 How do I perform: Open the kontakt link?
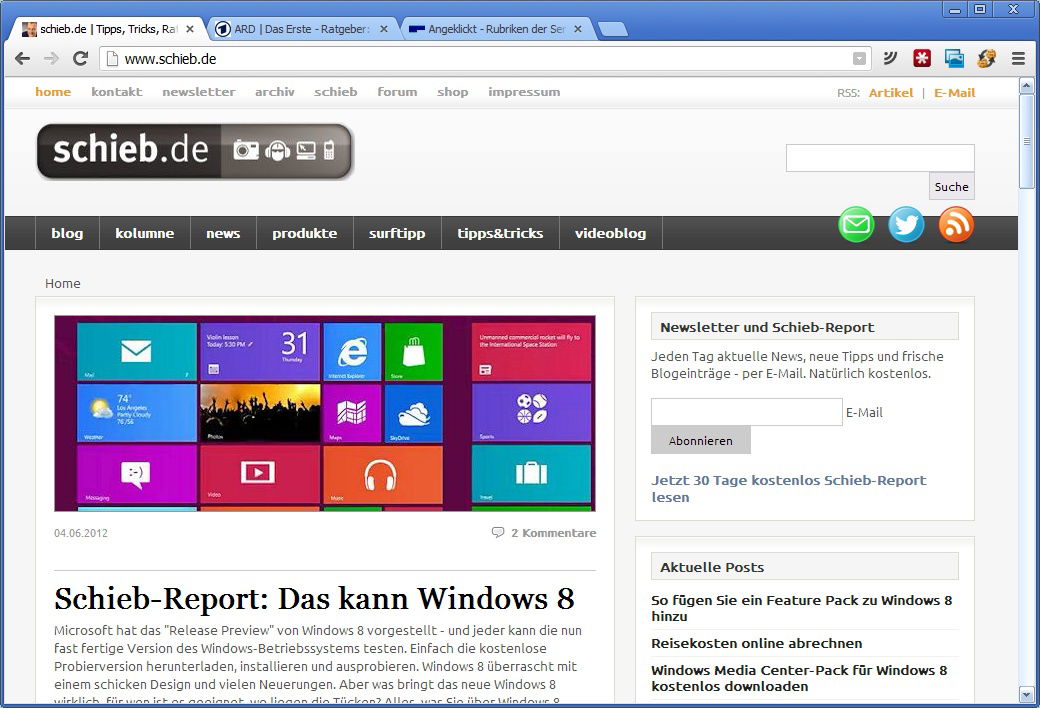tap(117, 92)
